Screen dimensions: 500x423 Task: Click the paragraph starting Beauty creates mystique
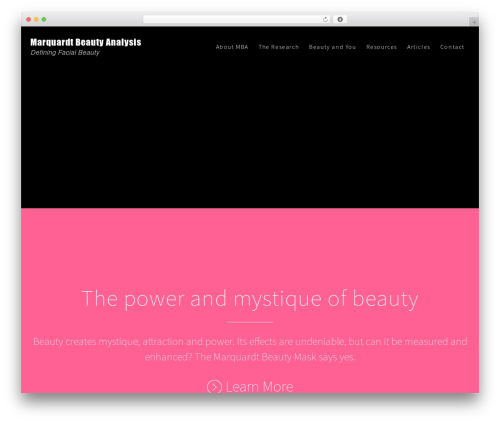click(x=250, y=349)
